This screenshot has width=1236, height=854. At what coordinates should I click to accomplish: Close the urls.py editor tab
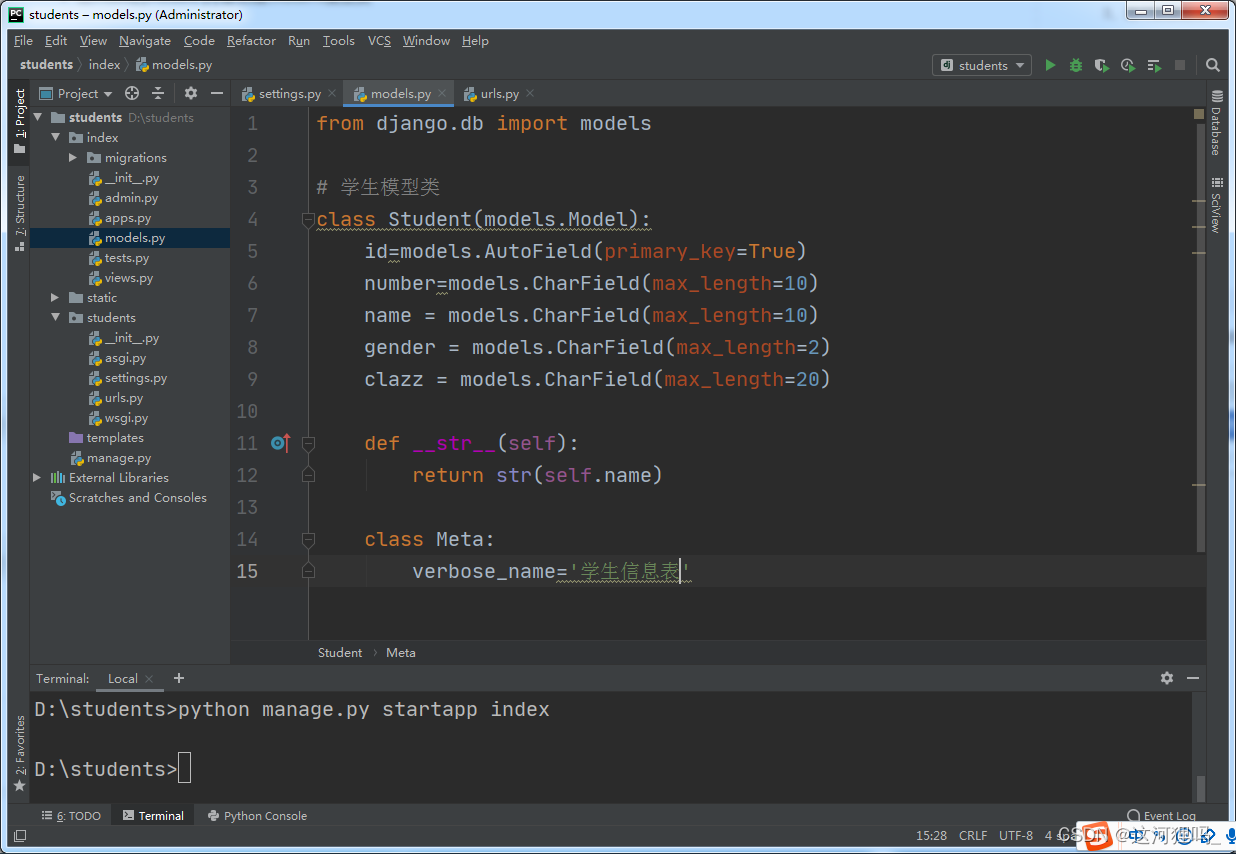pyautogui.click(x=530, y=93)
